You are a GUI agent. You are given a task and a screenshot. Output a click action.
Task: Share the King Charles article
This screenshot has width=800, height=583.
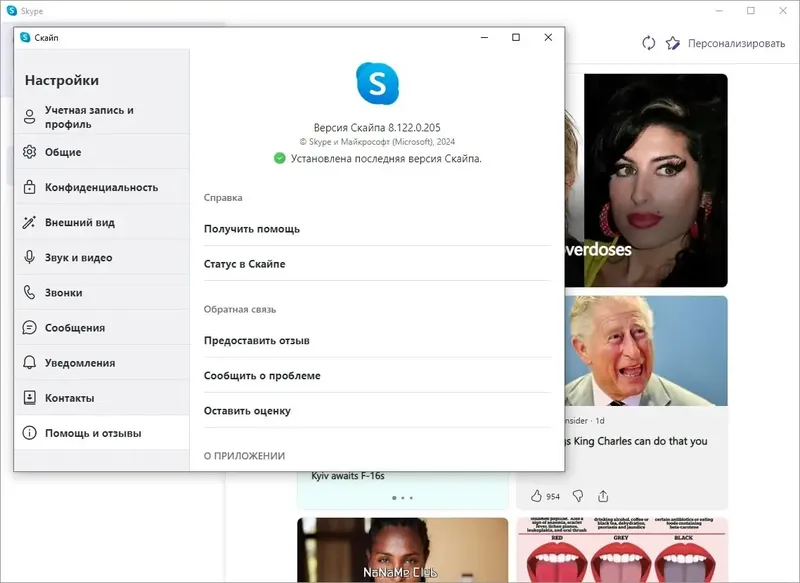603,496
